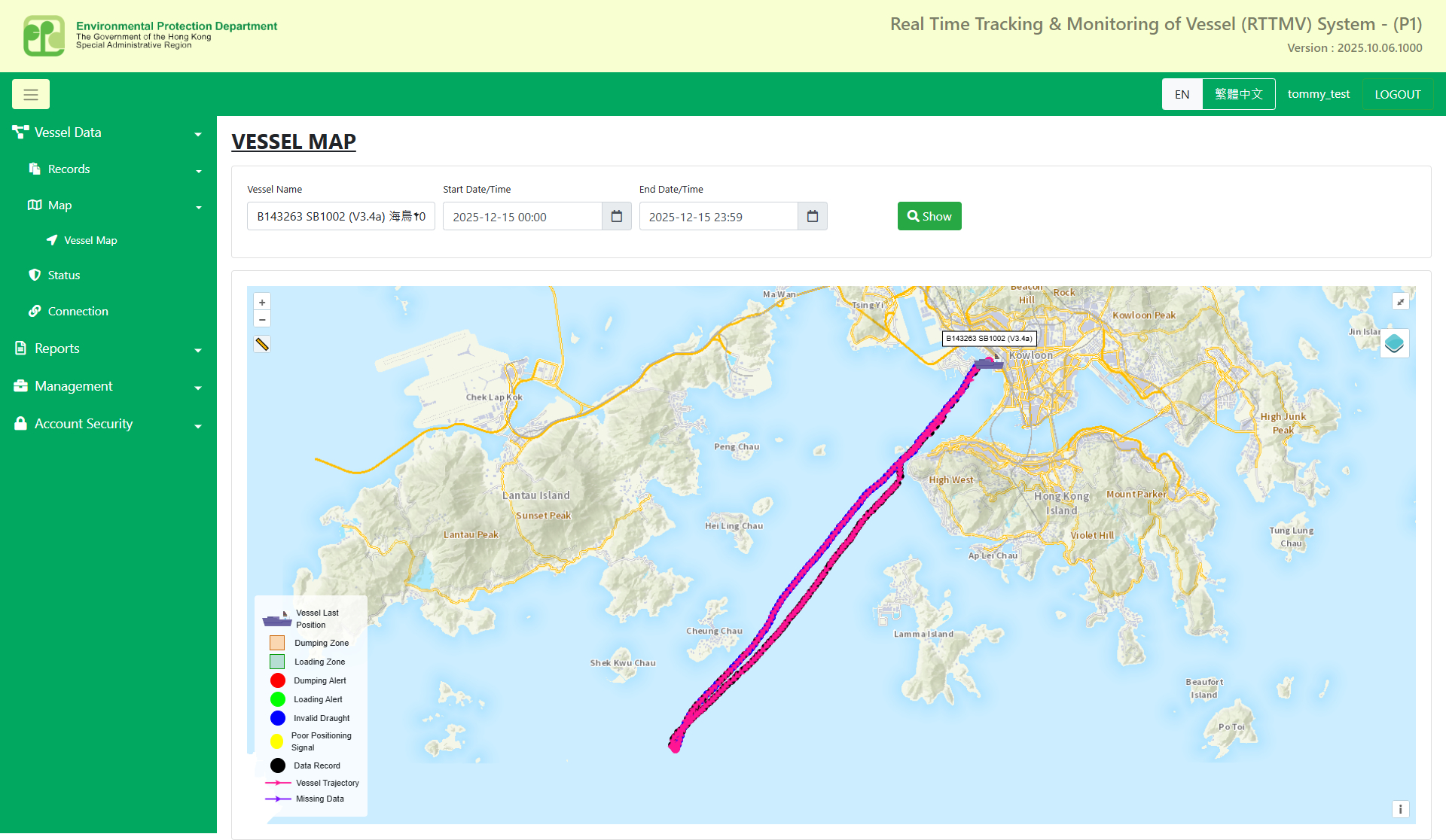Click the hamburger menu toggle button

pyautogui.click(x=31, y=94)
